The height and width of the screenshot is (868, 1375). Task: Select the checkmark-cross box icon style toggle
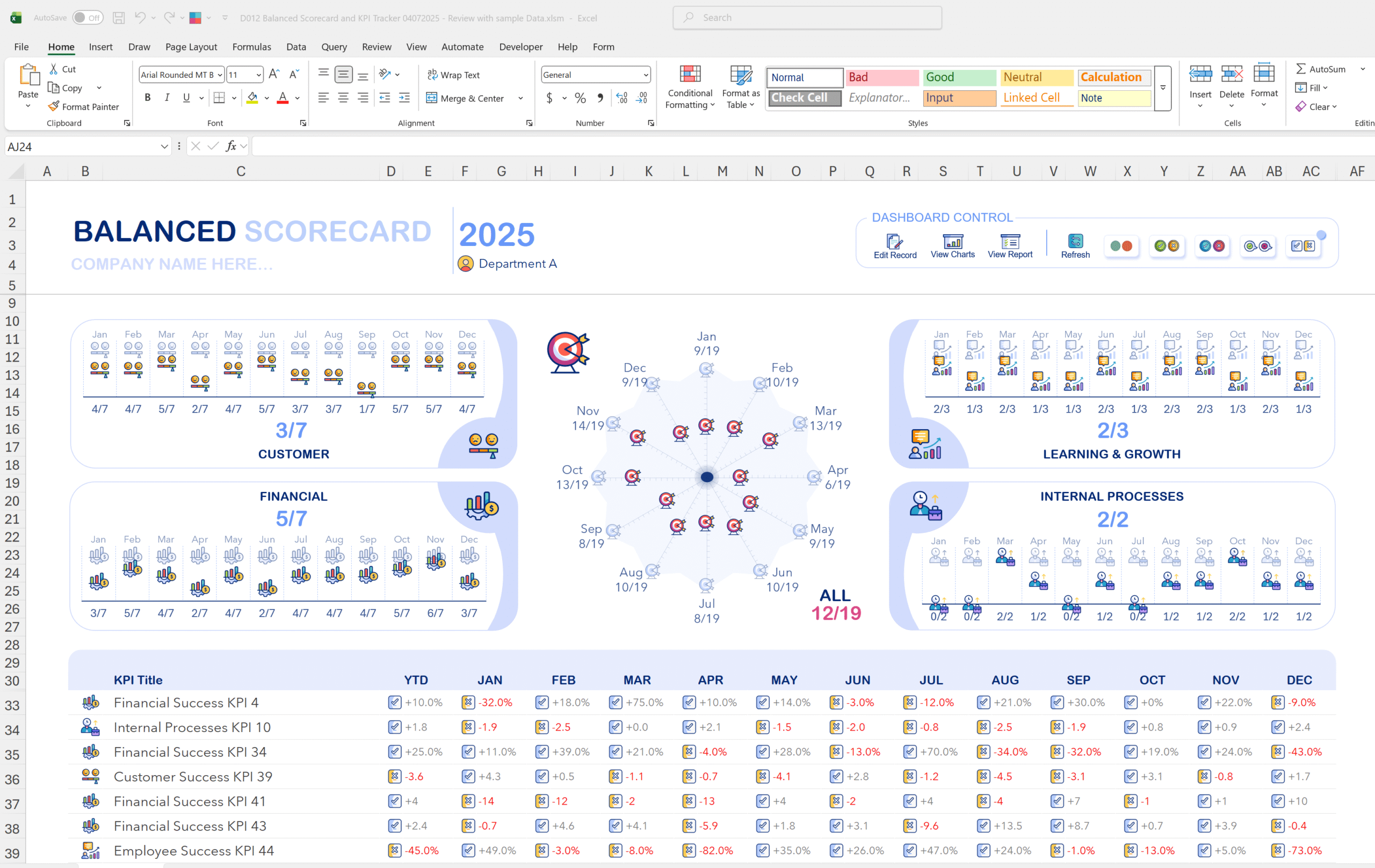pyautogui.click(x=1302, y=246)
